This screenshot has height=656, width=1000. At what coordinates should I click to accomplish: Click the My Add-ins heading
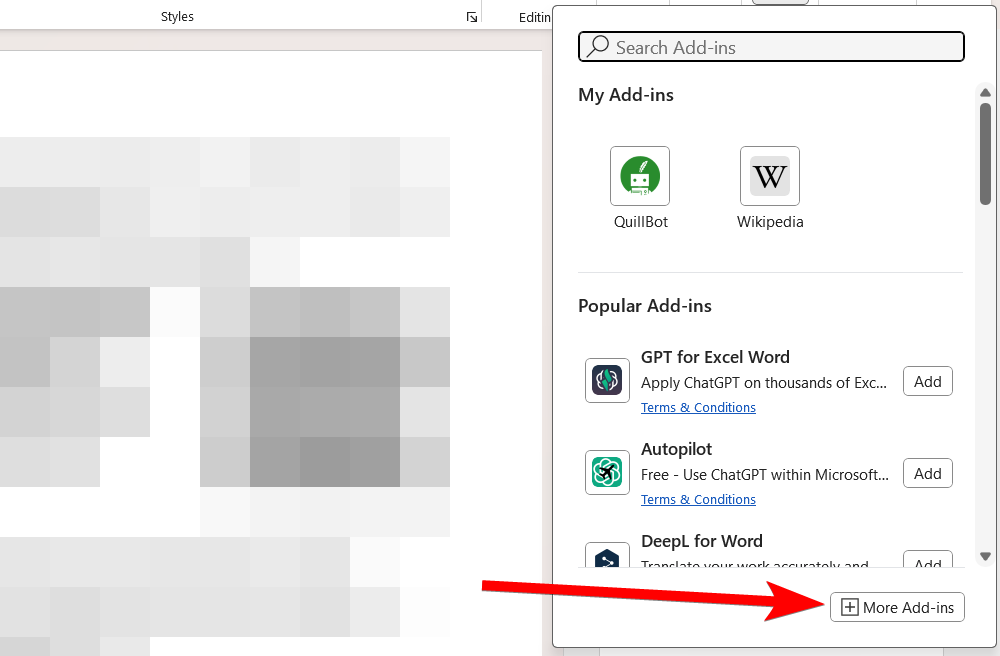626,95
